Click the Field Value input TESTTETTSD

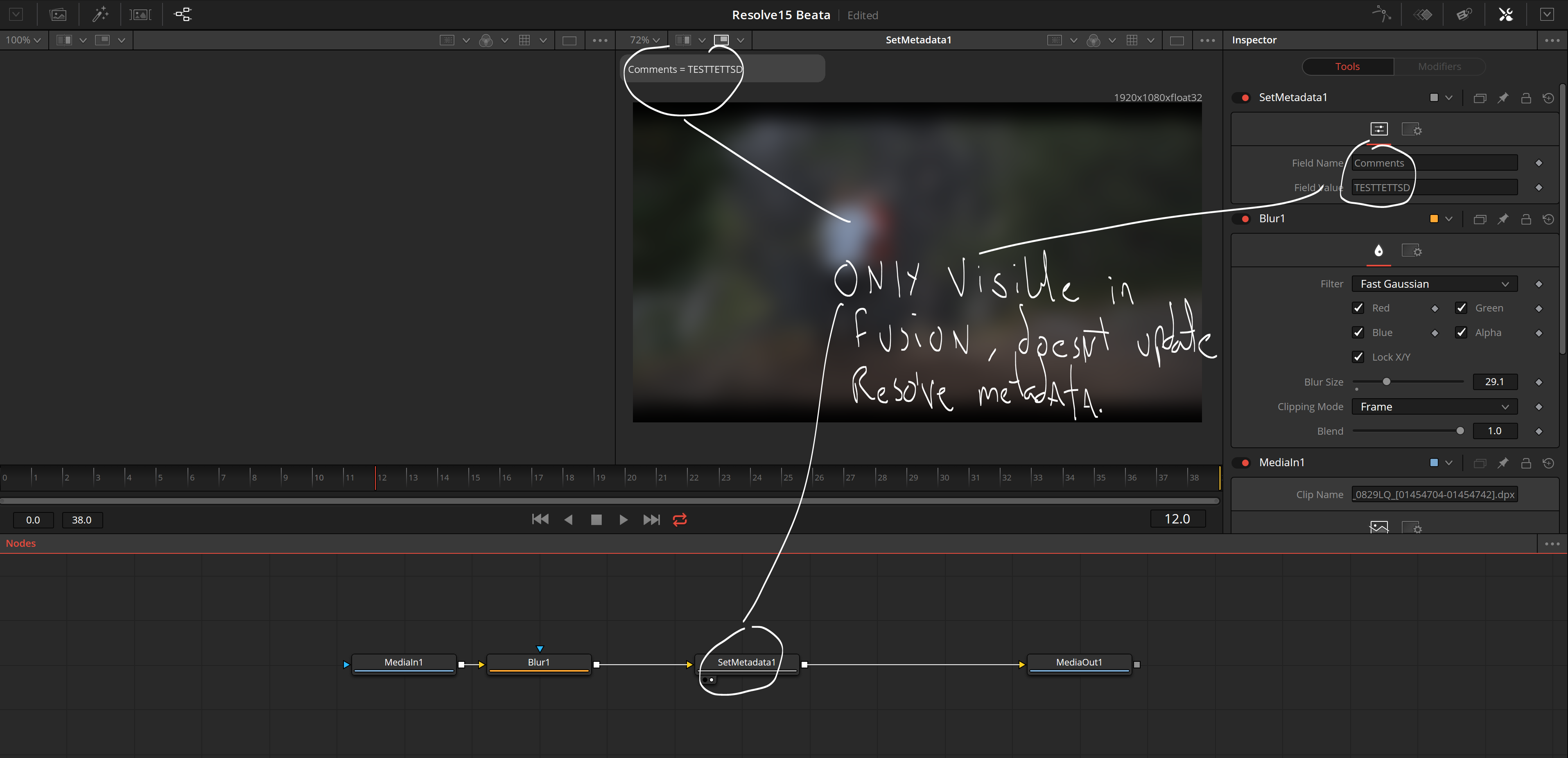click(x=1434, y=187)
